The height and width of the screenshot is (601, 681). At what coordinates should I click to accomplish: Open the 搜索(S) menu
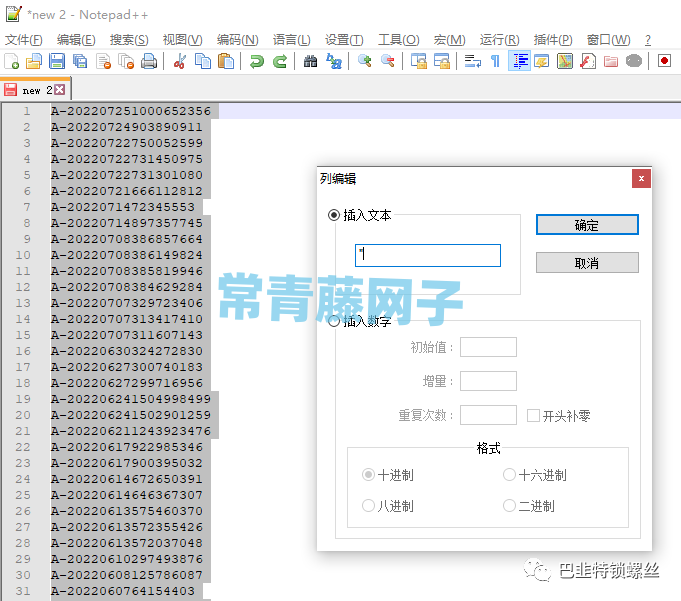click(129, 40)
